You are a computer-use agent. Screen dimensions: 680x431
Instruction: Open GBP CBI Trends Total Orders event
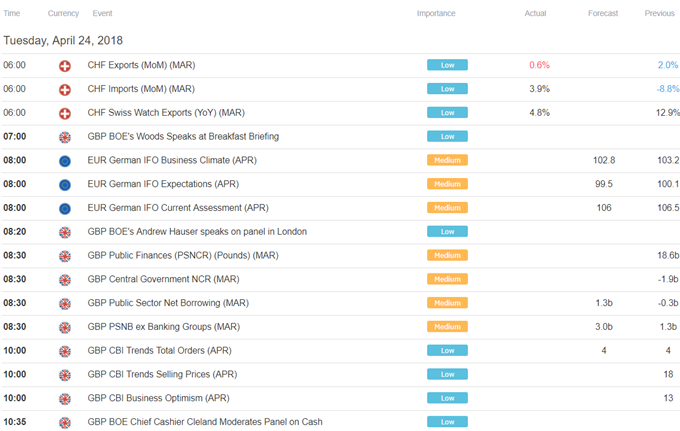(x=159, y=351)
